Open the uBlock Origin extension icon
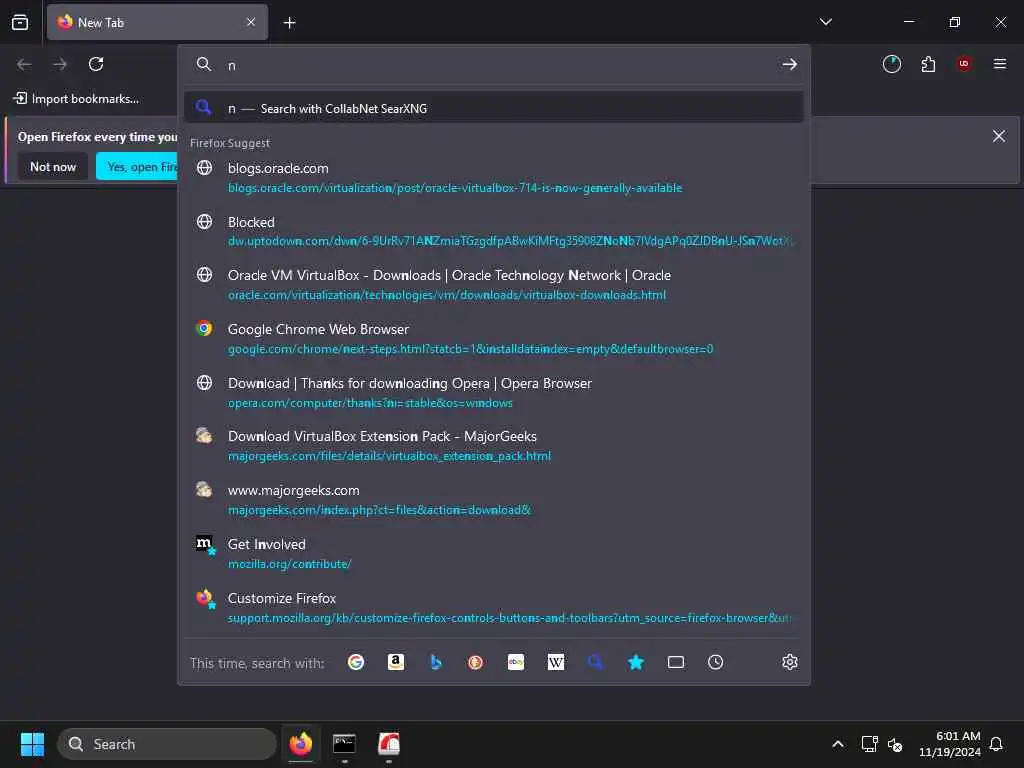This screenshot has height=768, width=1024. [x=964, y=64]
